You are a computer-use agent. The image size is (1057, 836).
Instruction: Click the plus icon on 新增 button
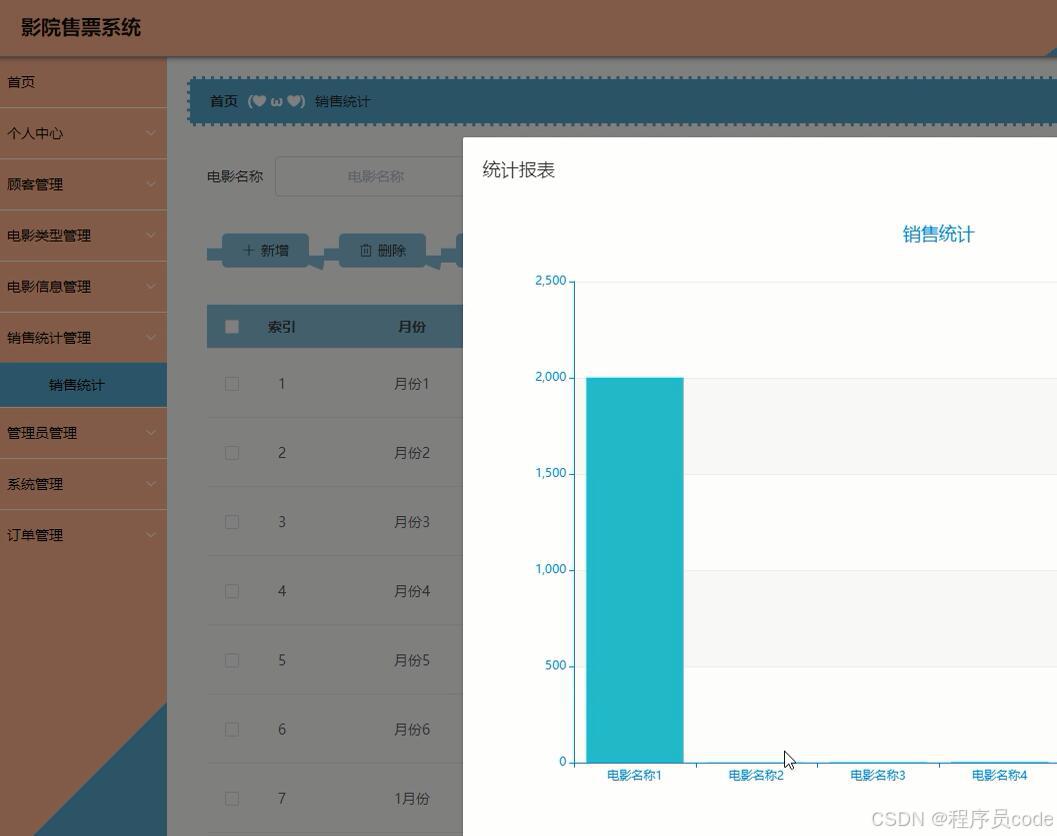249,250
